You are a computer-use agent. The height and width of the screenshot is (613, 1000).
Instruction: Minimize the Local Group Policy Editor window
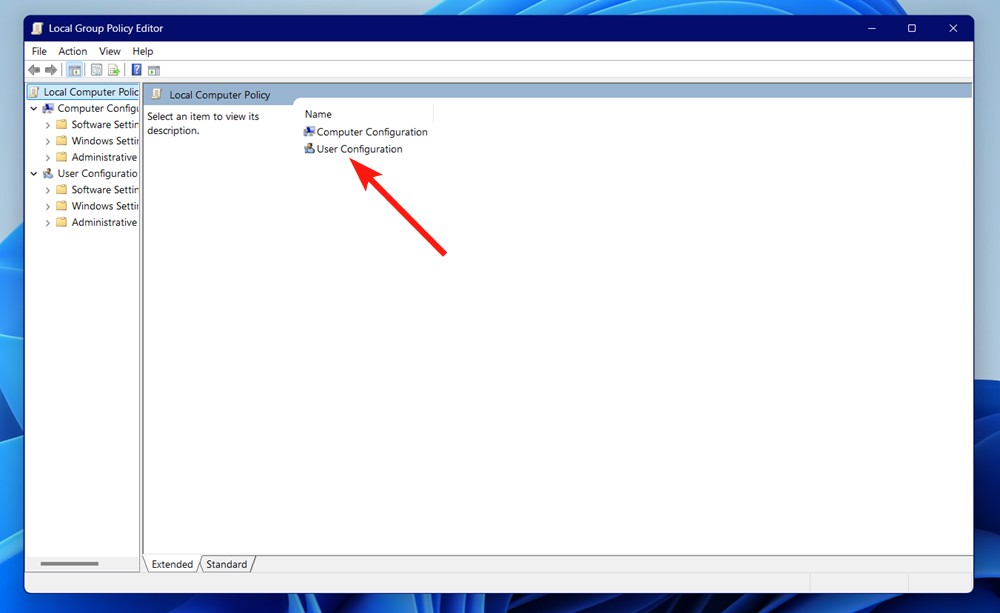pyautogui.click(x=872, y=28)
